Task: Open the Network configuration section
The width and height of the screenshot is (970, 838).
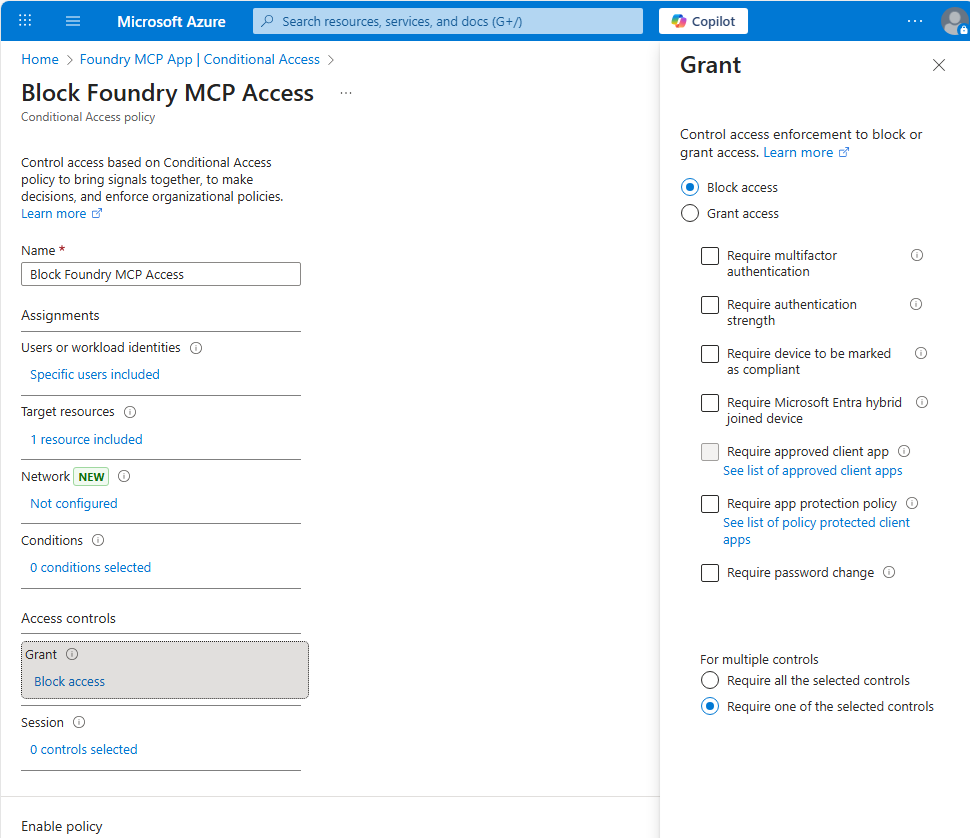Action: (x=73, y=503)
